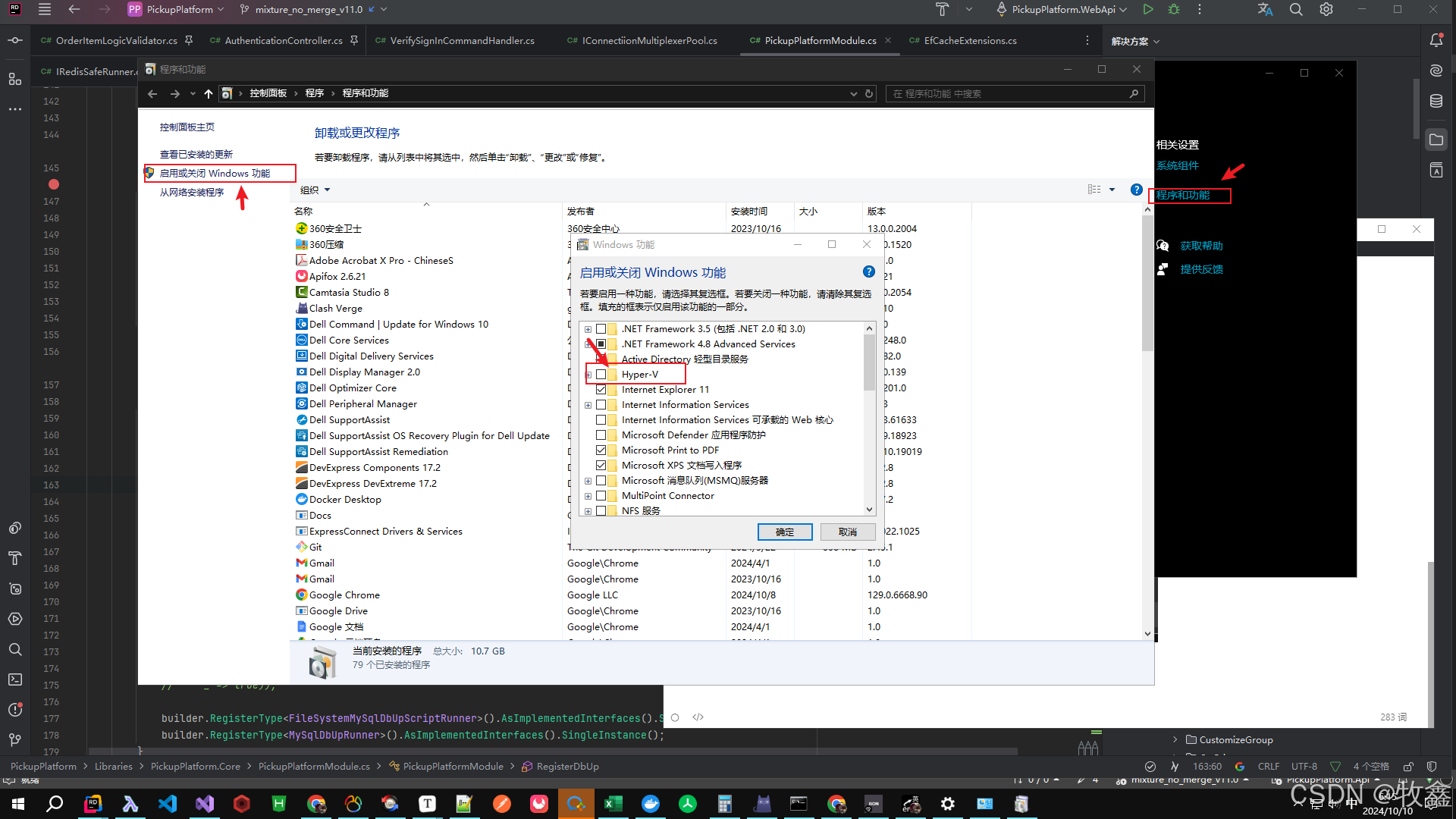Click the debug bug icon in Rider toolbar

[1174, 10]
